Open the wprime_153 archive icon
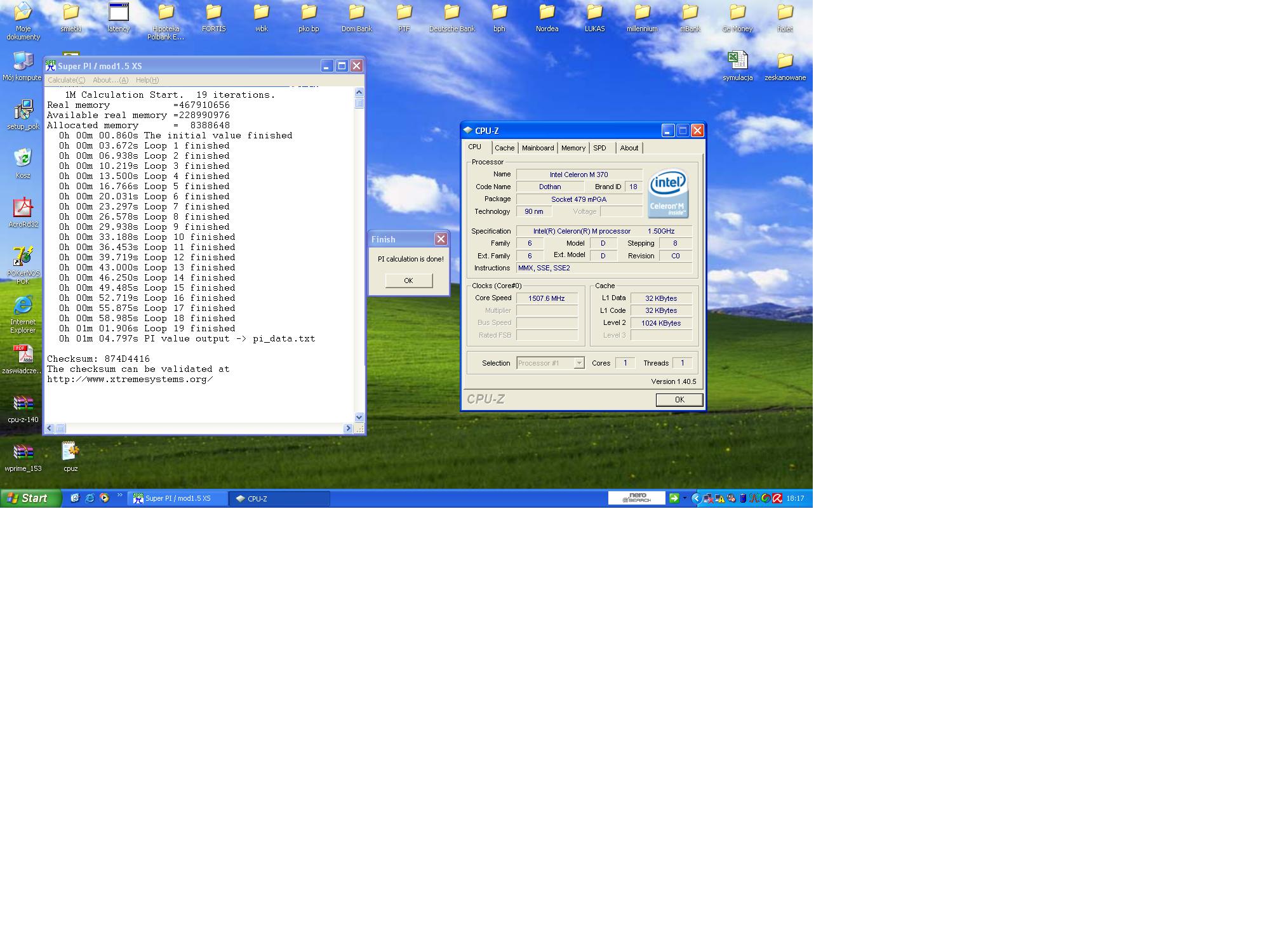This screenshot has height=952, width=1270. (x=23, y=457)
